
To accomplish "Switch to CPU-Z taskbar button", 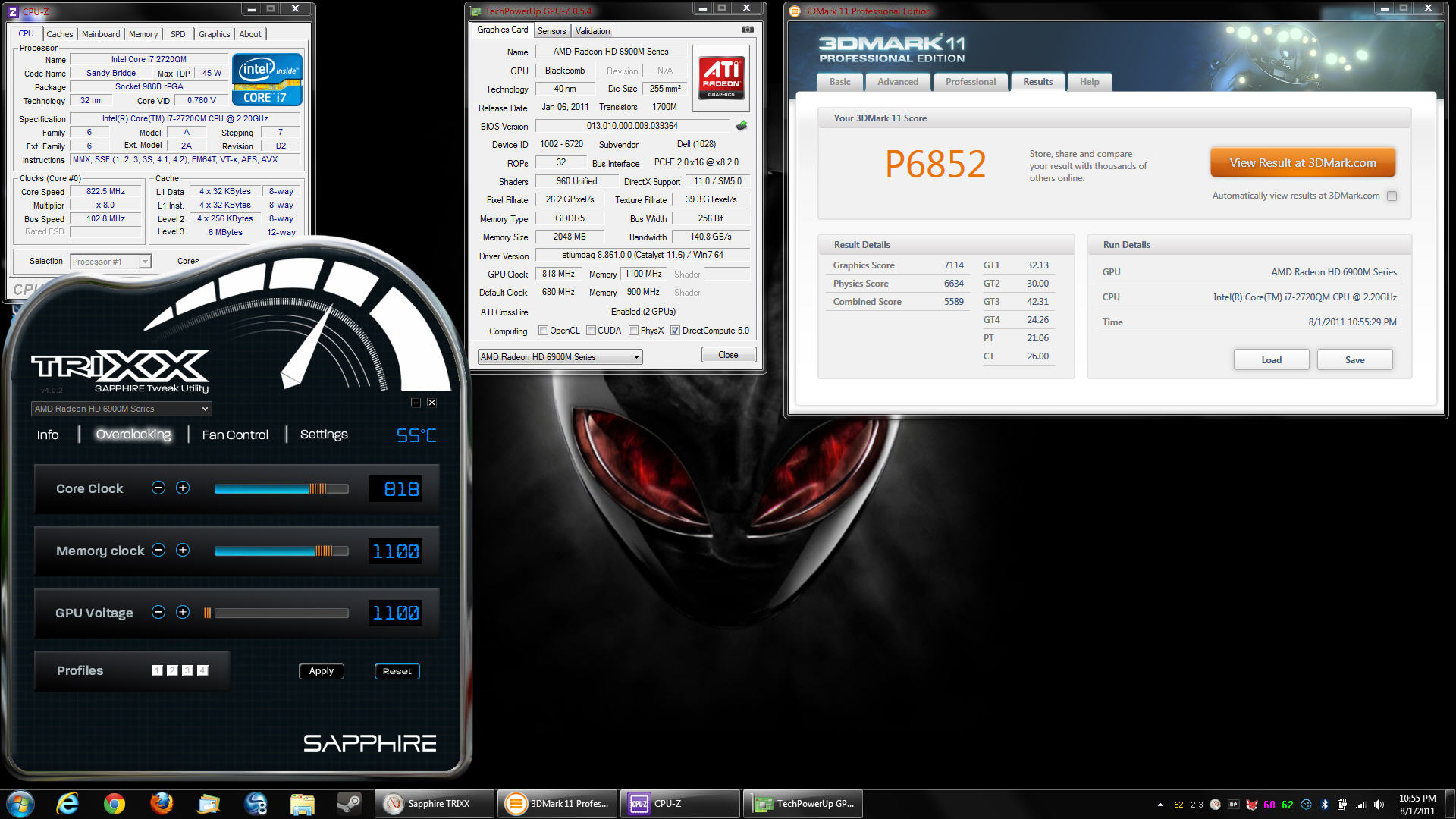I will pyautogui.click(x=680, y=804).
